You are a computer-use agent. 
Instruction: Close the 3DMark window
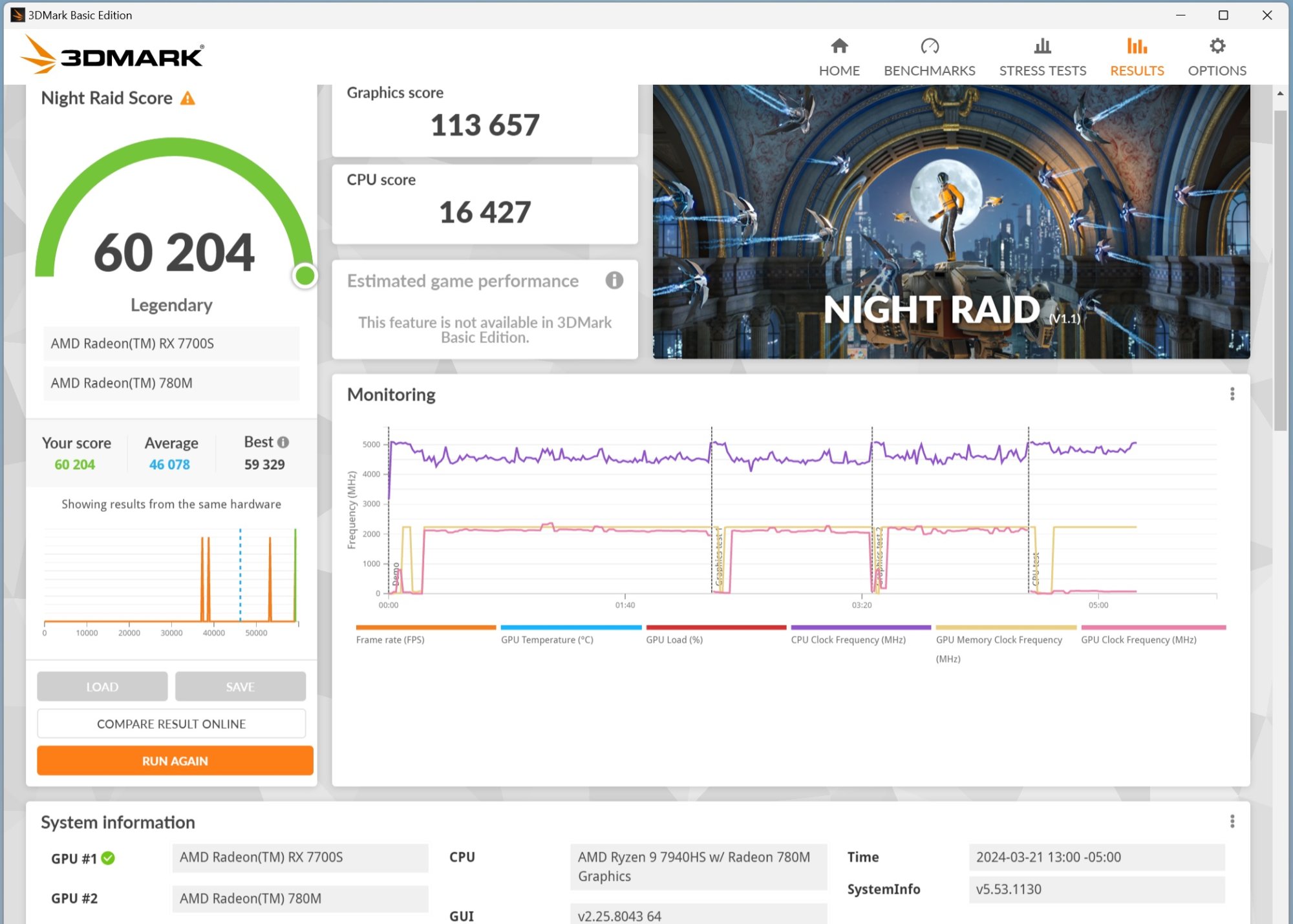[1267, 15]
